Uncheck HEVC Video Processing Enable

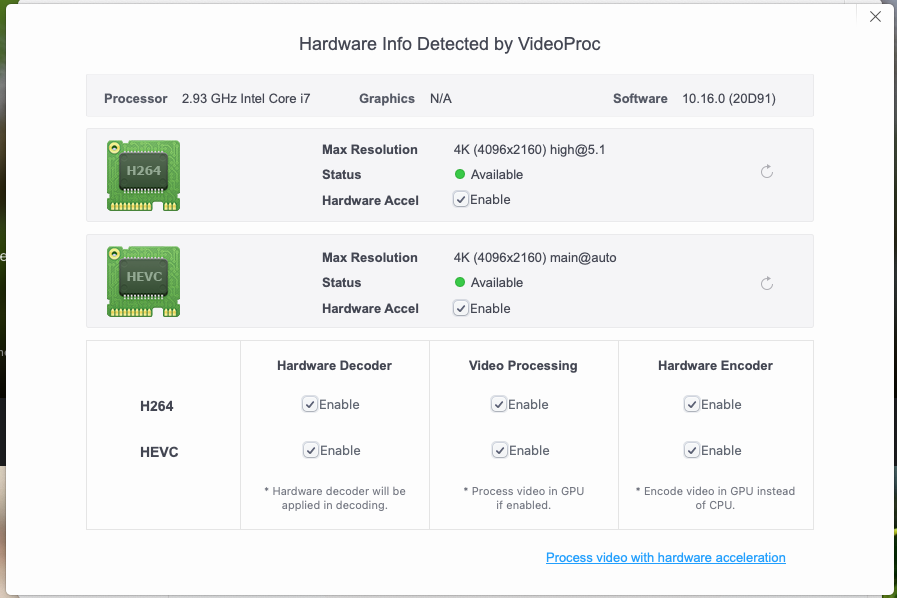point(498,450)
